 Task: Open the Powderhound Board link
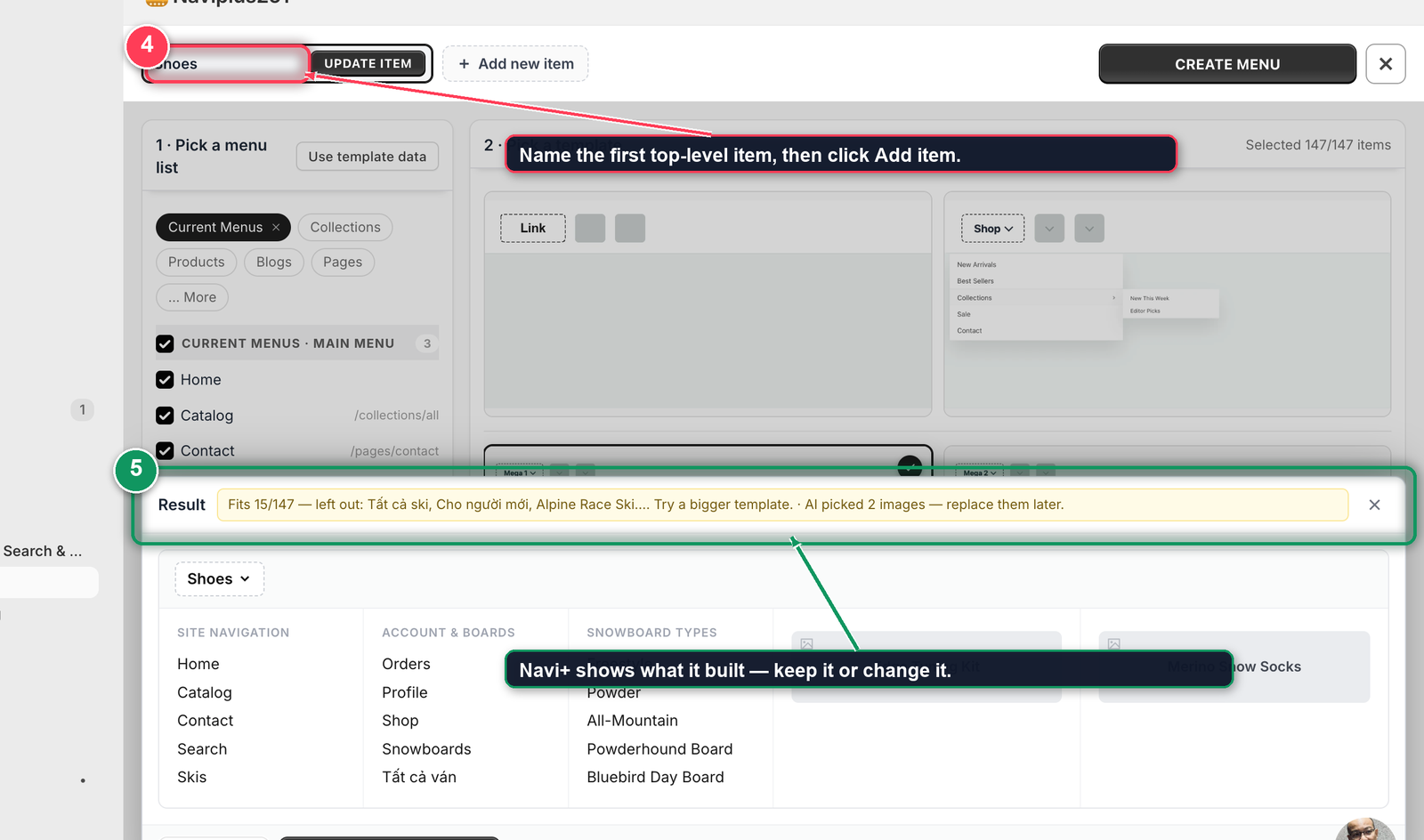pos(660,749)
